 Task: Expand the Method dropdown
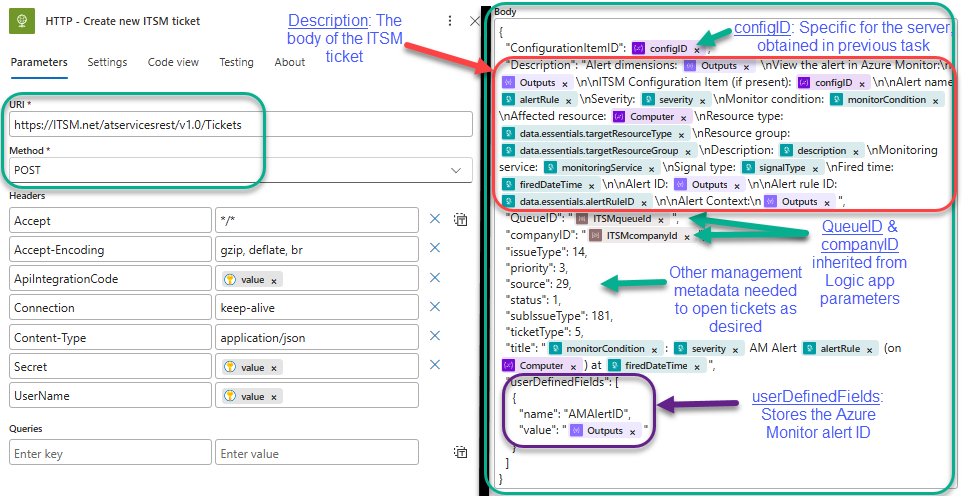click(x=456, y=170)
